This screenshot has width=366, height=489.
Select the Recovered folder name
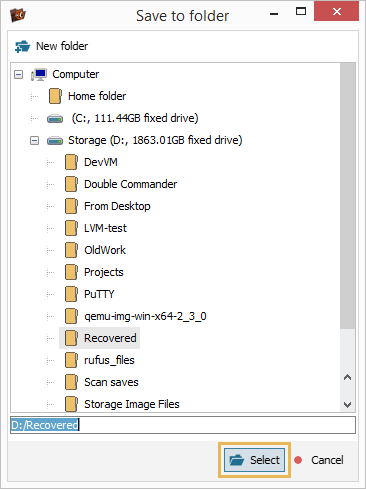tap(110, 338)
